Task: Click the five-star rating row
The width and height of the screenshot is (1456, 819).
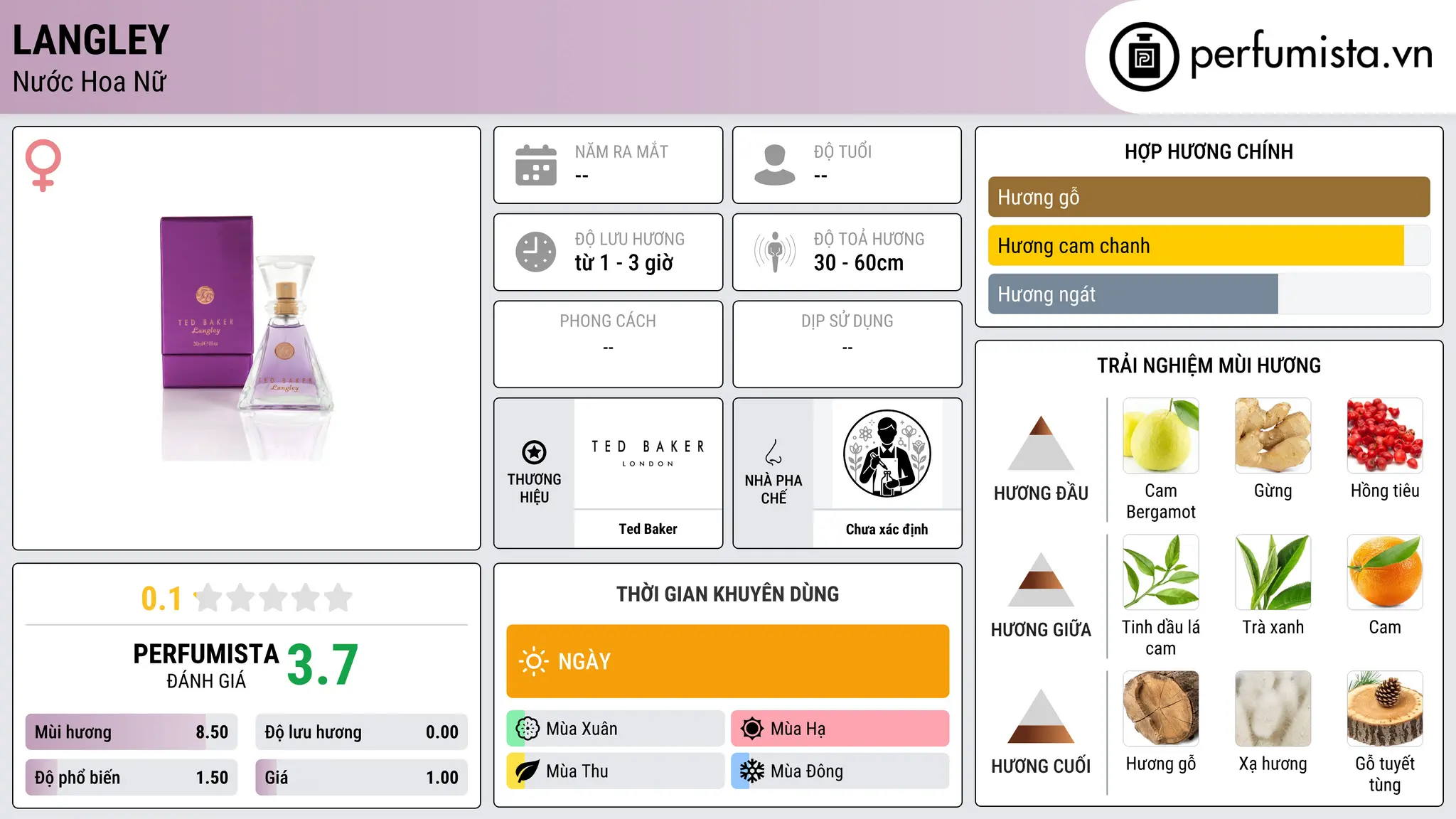Action: [x=274, y=598]
